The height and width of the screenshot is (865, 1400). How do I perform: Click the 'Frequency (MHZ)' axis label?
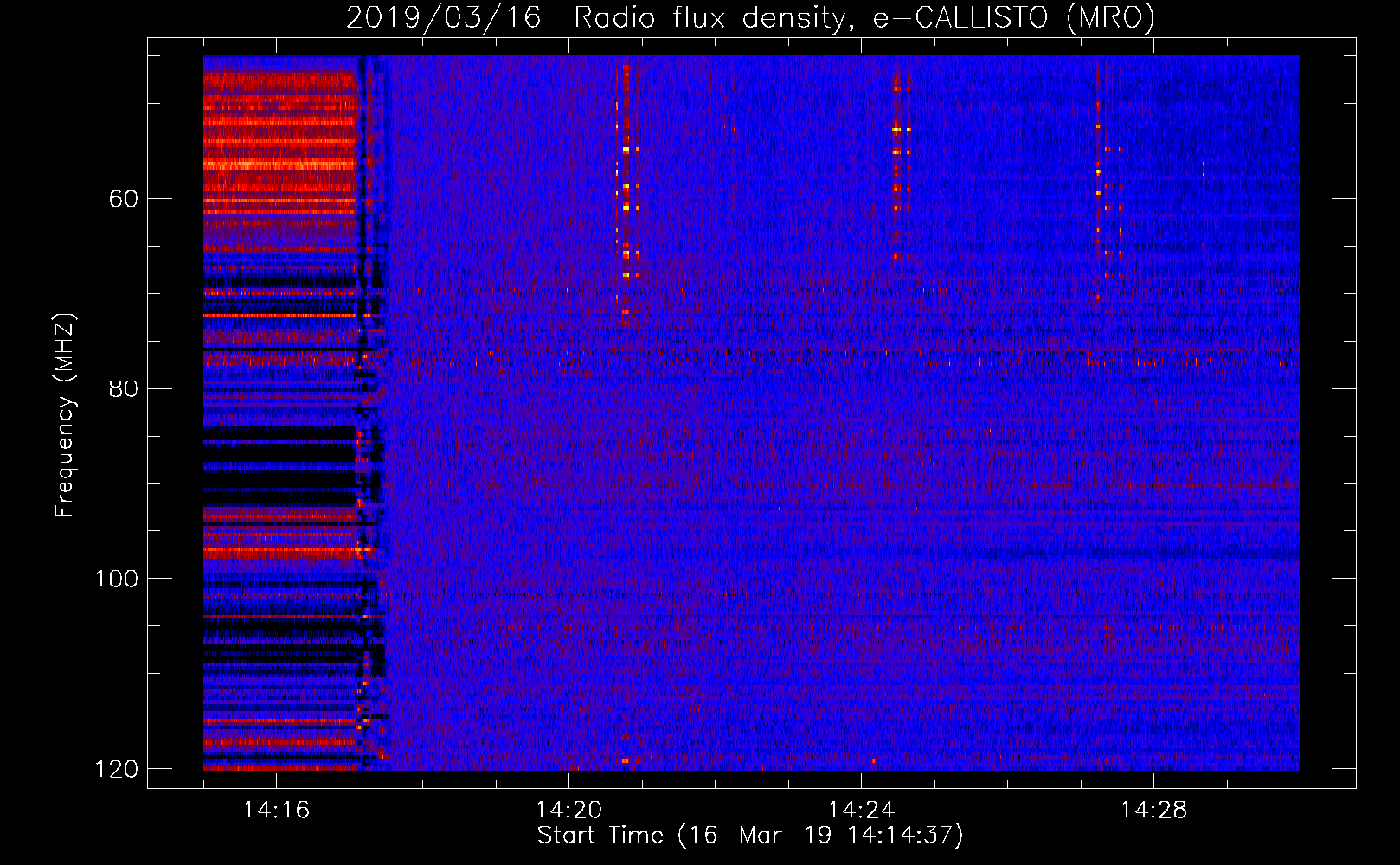click(65, 414)
